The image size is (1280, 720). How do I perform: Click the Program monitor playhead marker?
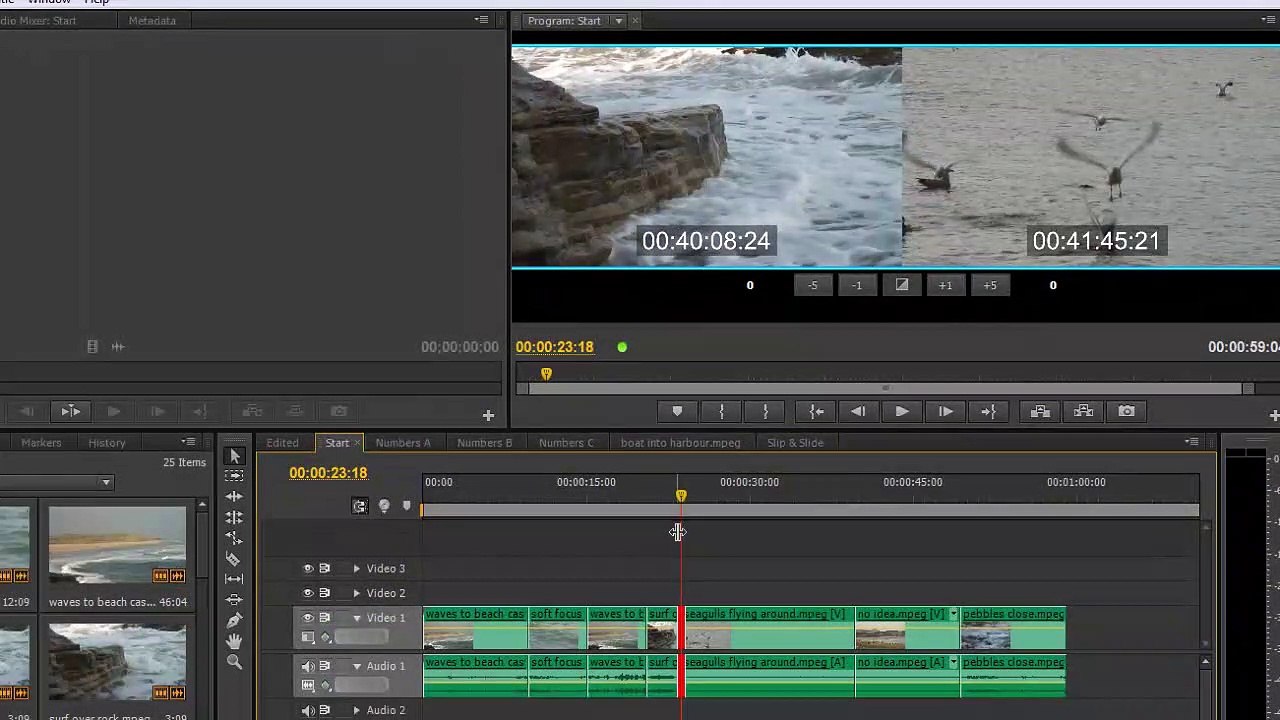pos(546,374)
